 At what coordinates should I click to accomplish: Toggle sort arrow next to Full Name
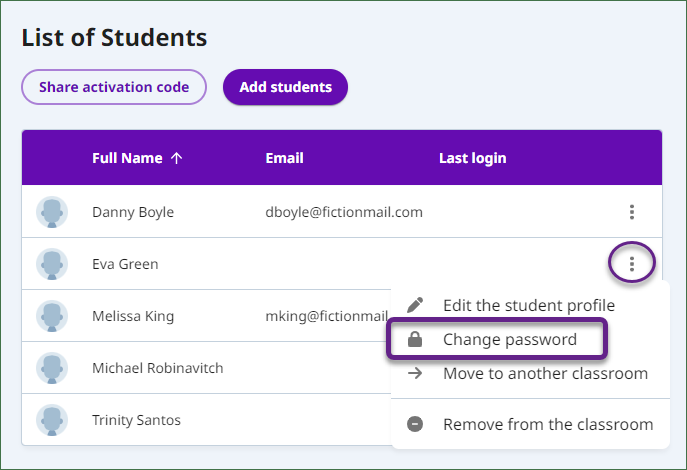point(177,158)
